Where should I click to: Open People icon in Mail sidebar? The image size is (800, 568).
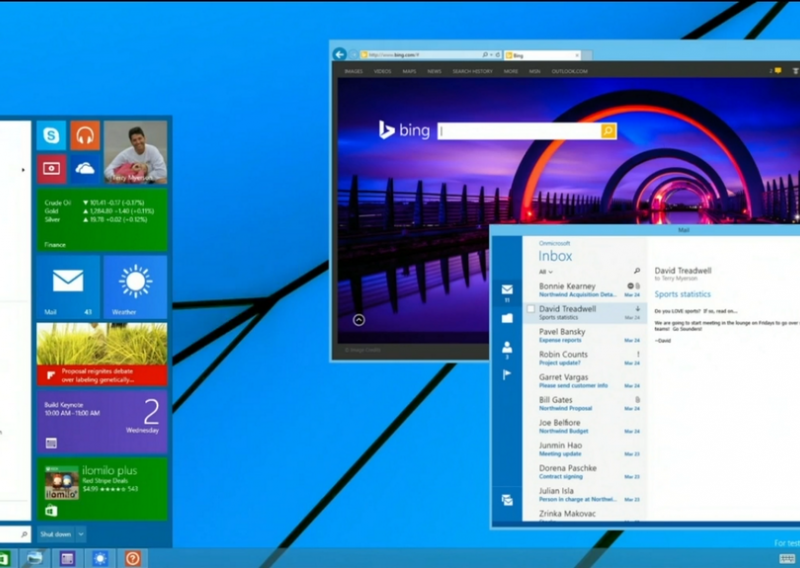coord(507,348)
